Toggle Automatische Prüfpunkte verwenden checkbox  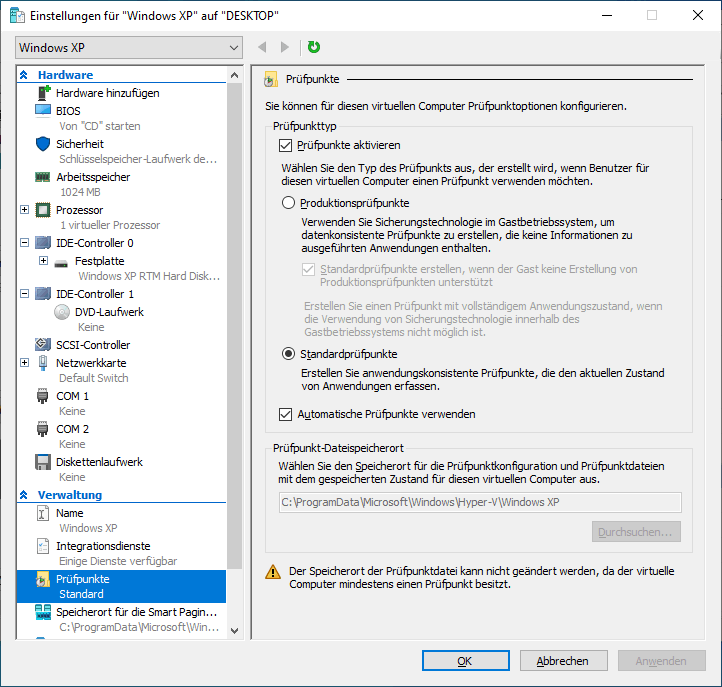[285, 414]
